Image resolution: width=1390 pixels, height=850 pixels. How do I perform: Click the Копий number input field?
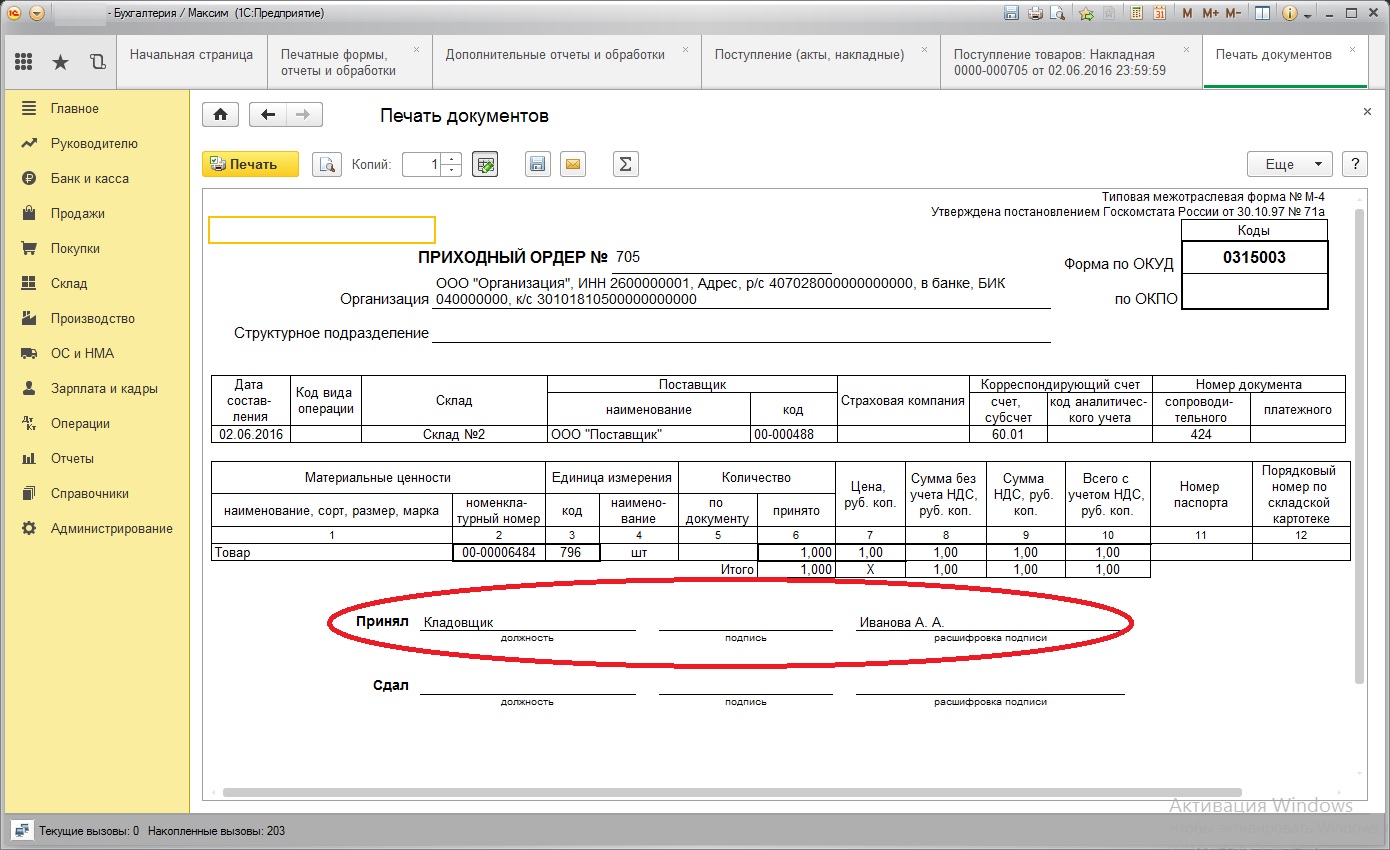(422, 165)
